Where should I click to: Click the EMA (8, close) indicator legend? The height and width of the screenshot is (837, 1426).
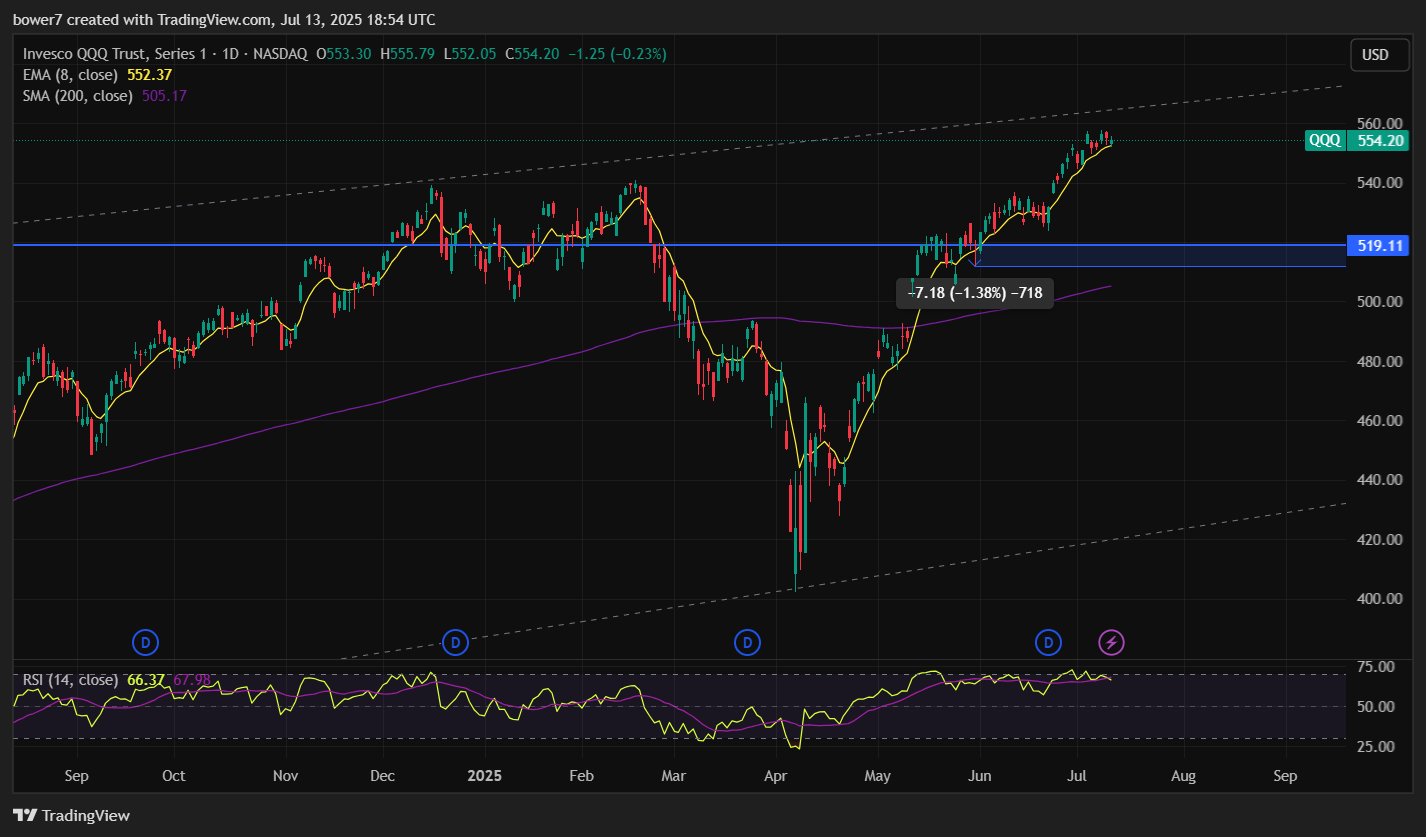(x=69, y=75)
